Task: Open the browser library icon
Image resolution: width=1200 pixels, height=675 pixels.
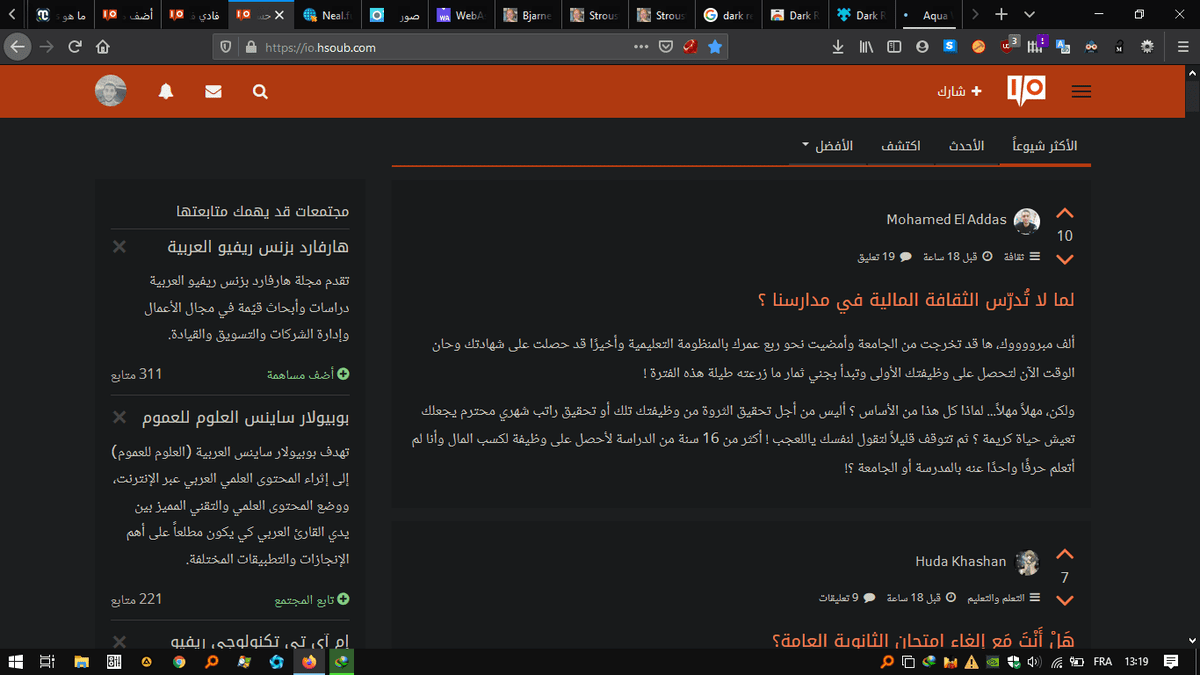Action: (x=867, y=46)
